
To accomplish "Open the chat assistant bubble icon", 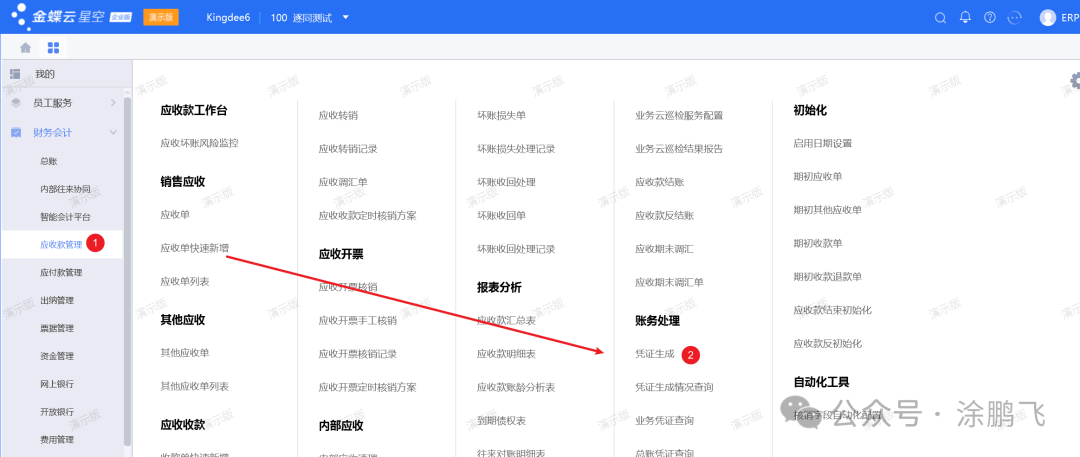I will (x=1015, y=17).
